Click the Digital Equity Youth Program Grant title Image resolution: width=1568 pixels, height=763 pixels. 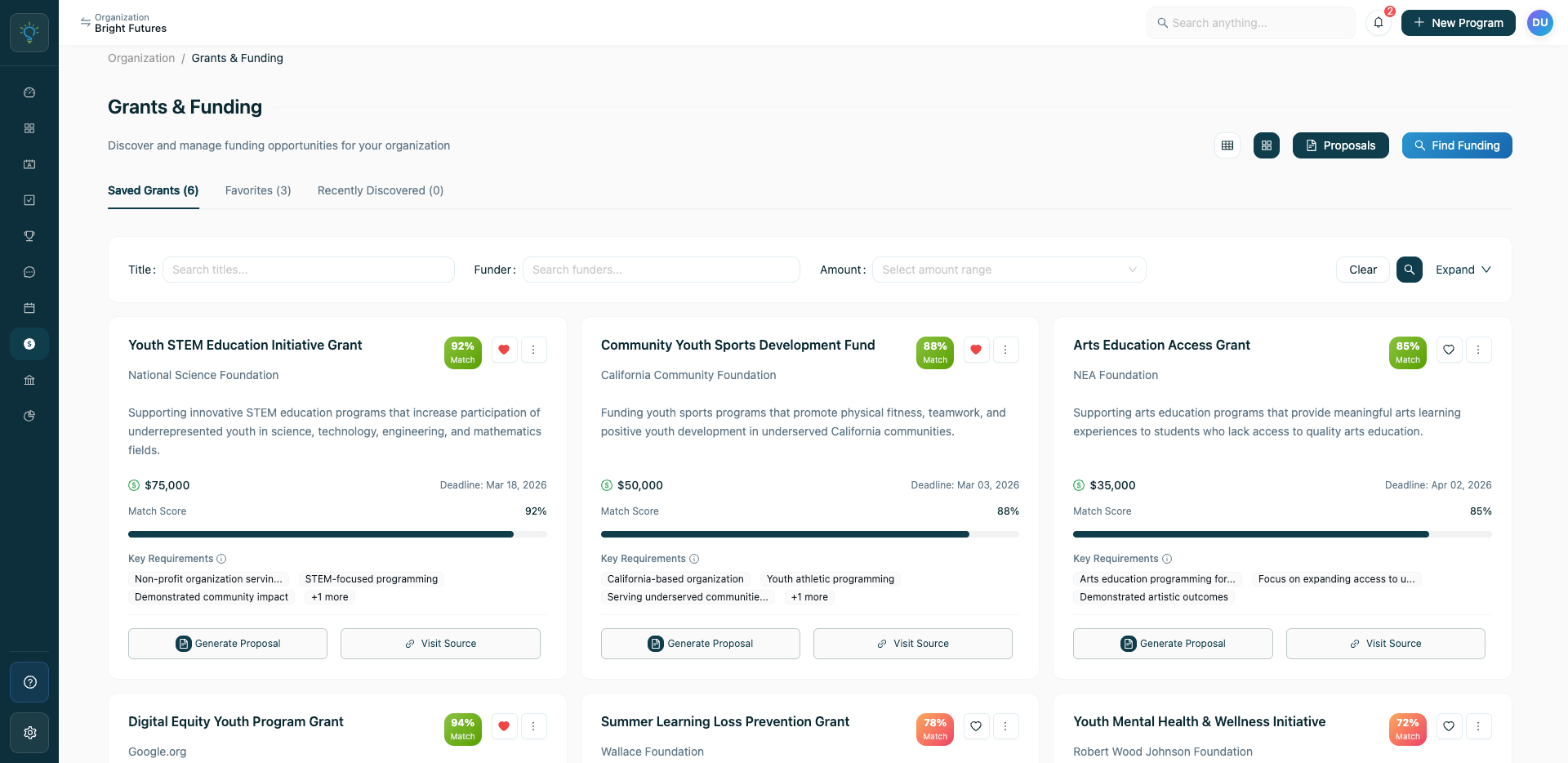(x=236, y=722)
